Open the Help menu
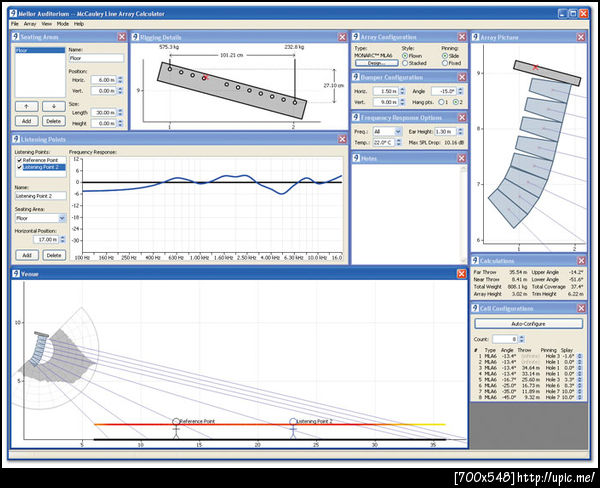This screenshot has height=488, width=600. tap(79, 24)
